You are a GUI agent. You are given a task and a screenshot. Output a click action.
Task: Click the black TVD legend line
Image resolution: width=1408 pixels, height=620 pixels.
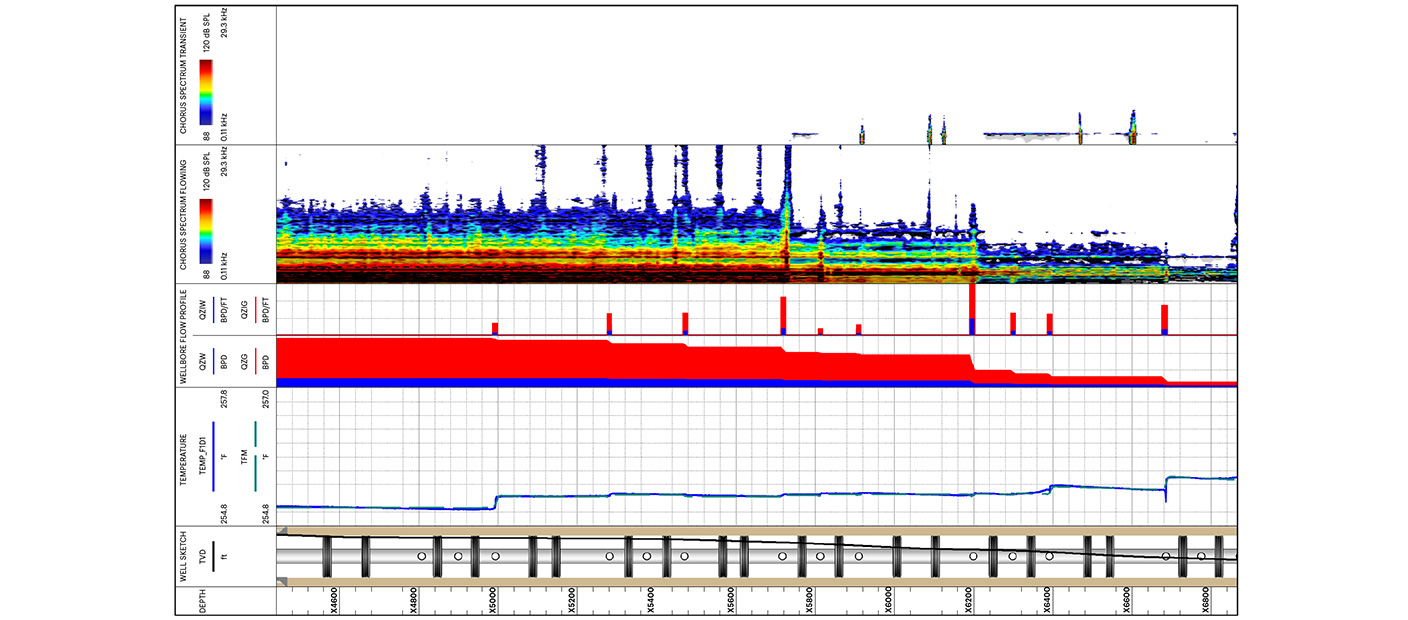[214, 556]
